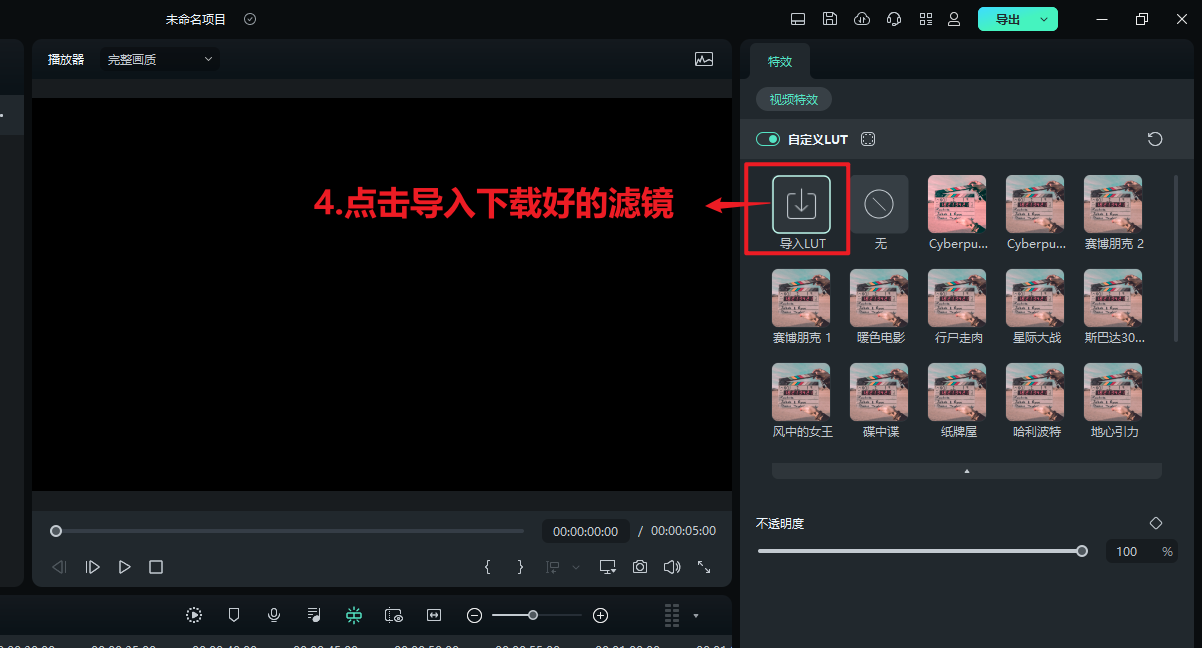Open the audio music tool in the toolbar

314,615
